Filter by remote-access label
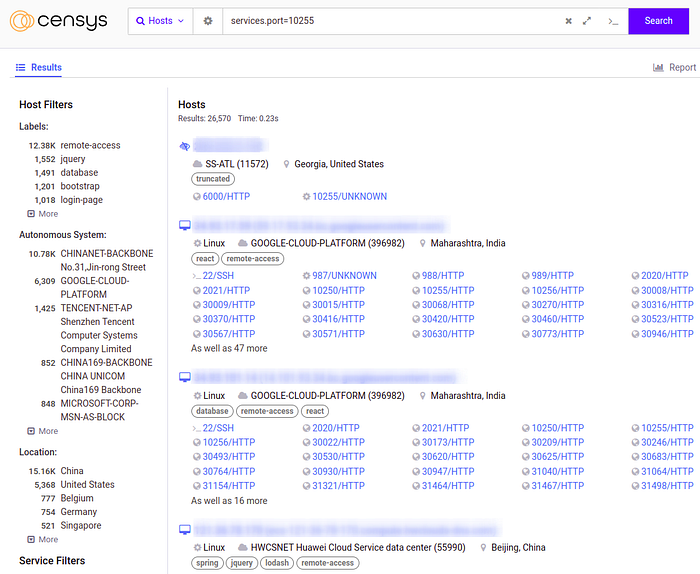 90,146
